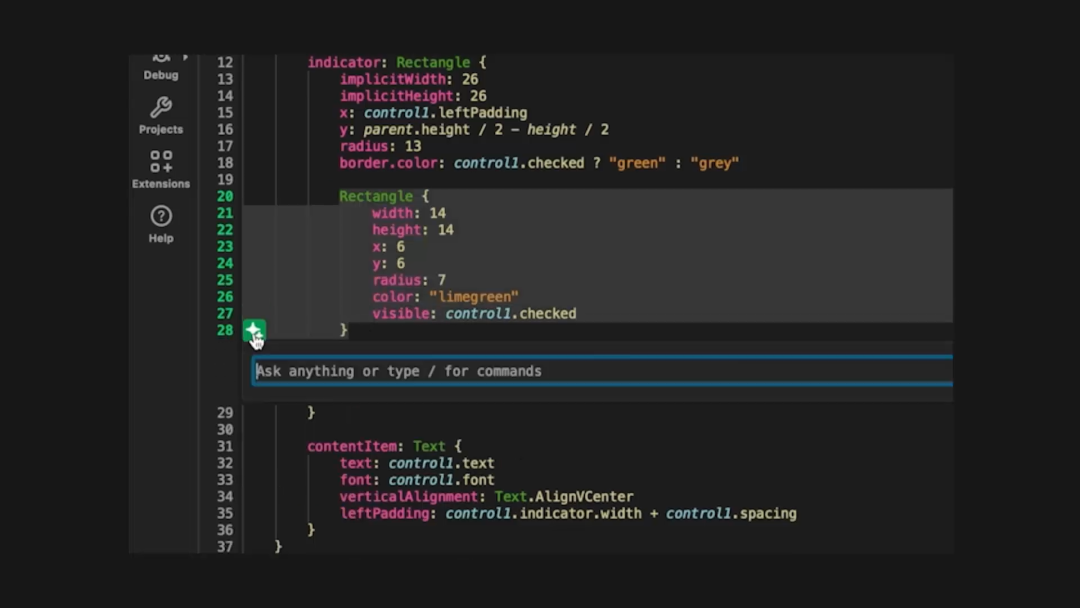Image resolution: width=1080 pixels, height=608 pixels.
Task: Click line number 37 in the gutter
Action: [x=225, y=547]
